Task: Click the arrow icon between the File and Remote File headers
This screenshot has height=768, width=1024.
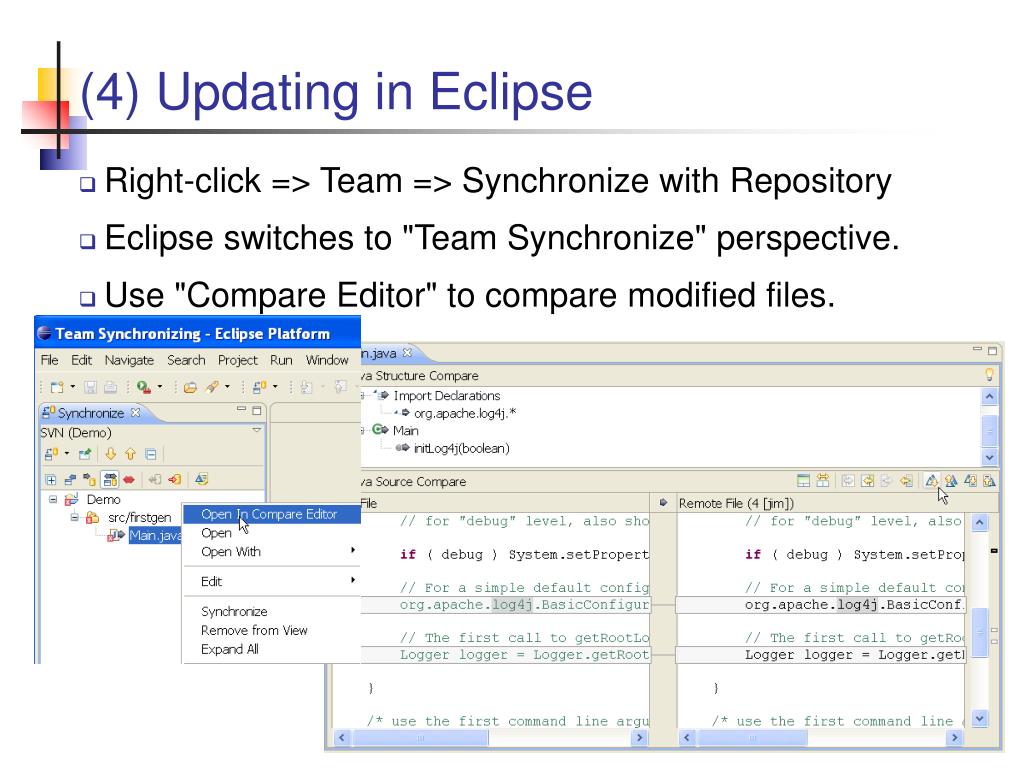Action: (664, 503)
